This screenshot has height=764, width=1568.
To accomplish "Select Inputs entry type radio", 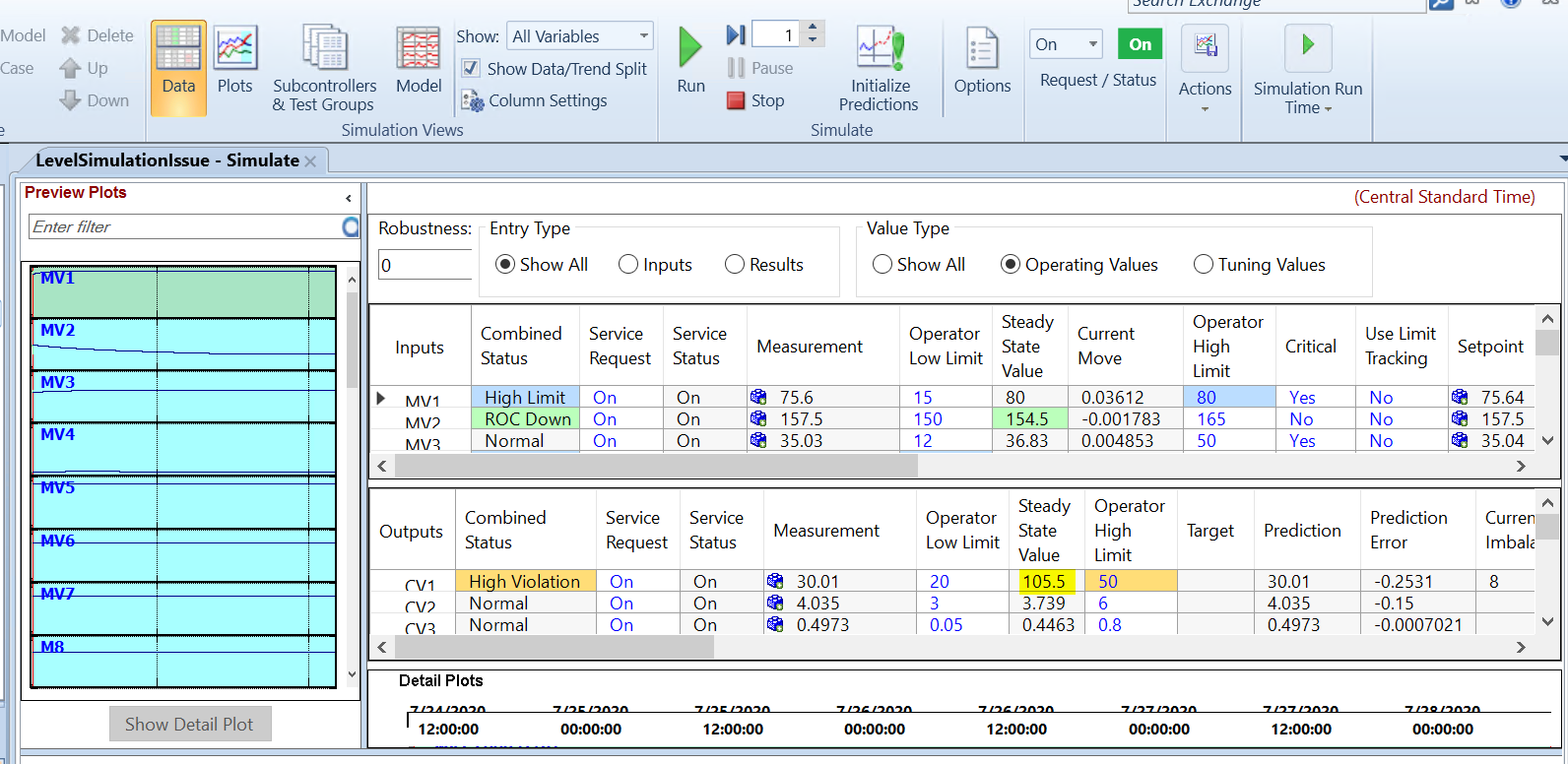I will (x=628, y=264).
